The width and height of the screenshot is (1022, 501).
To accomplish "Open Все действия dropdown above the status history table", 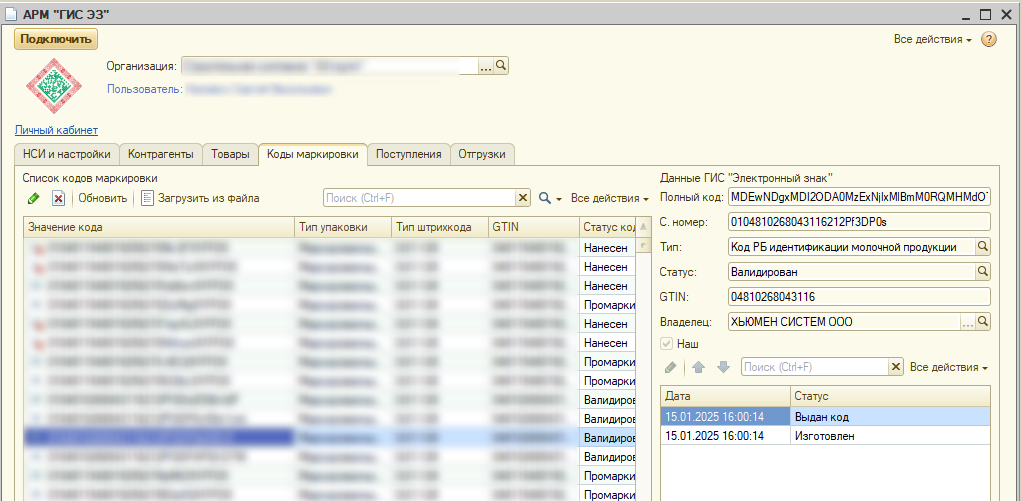I will [948, 367].
